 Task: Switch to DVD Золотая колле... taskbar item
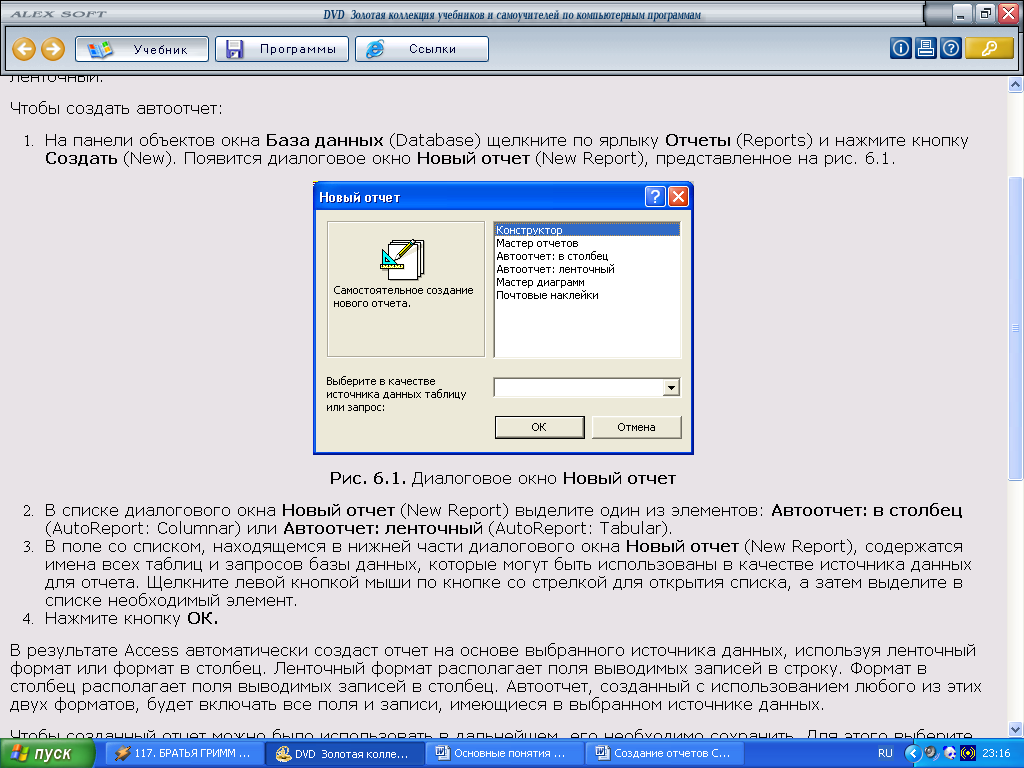[345, 754]
